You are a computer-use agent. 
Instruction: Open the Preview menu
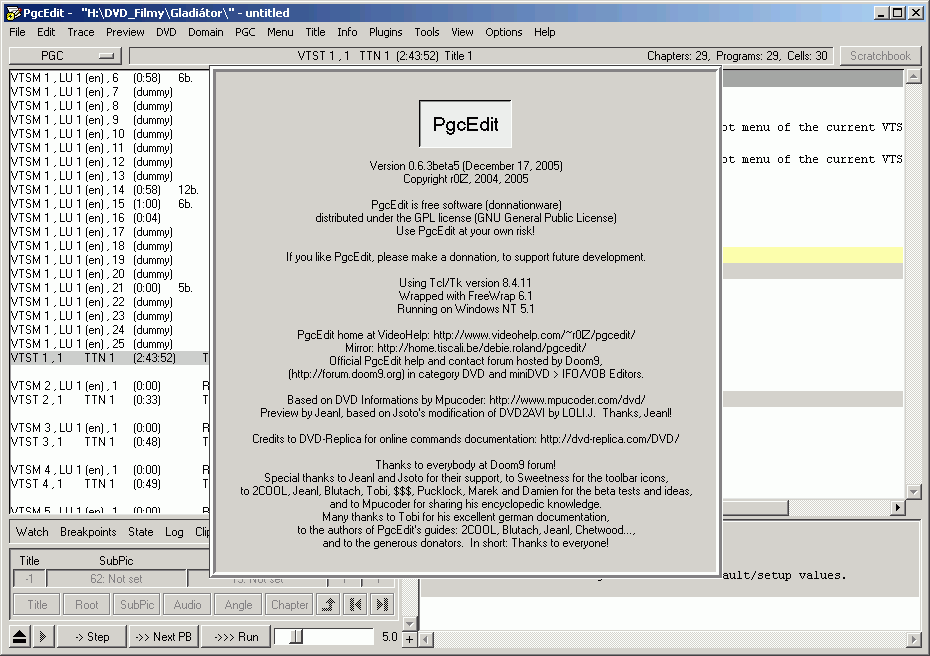(125, 32)
